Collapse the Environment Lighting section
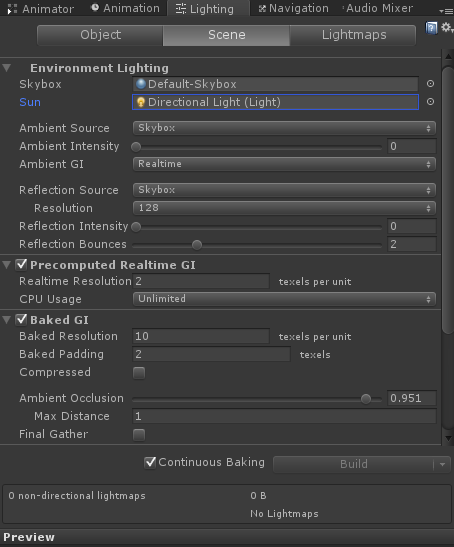 click(x=7, y=68)
